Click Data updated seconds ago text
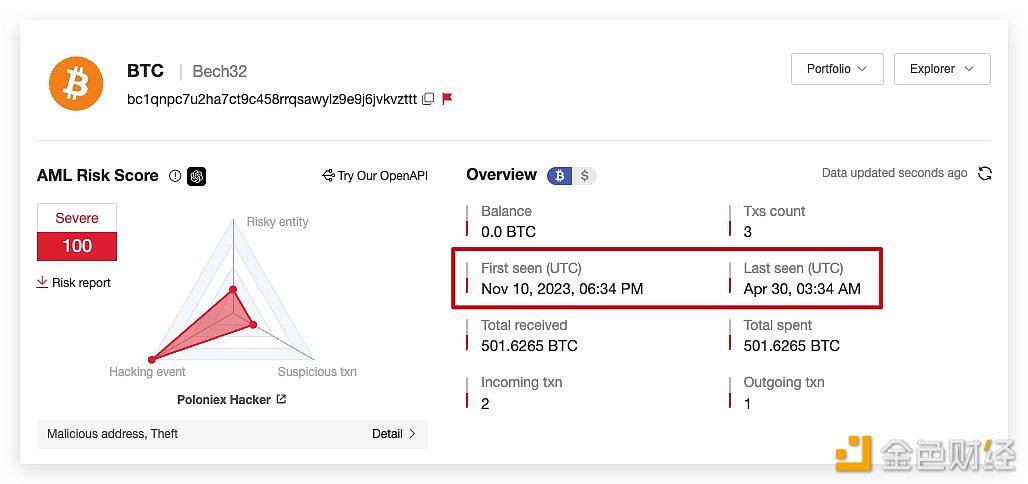Viewport: 1028px width, 484px height. coord(894,173)
